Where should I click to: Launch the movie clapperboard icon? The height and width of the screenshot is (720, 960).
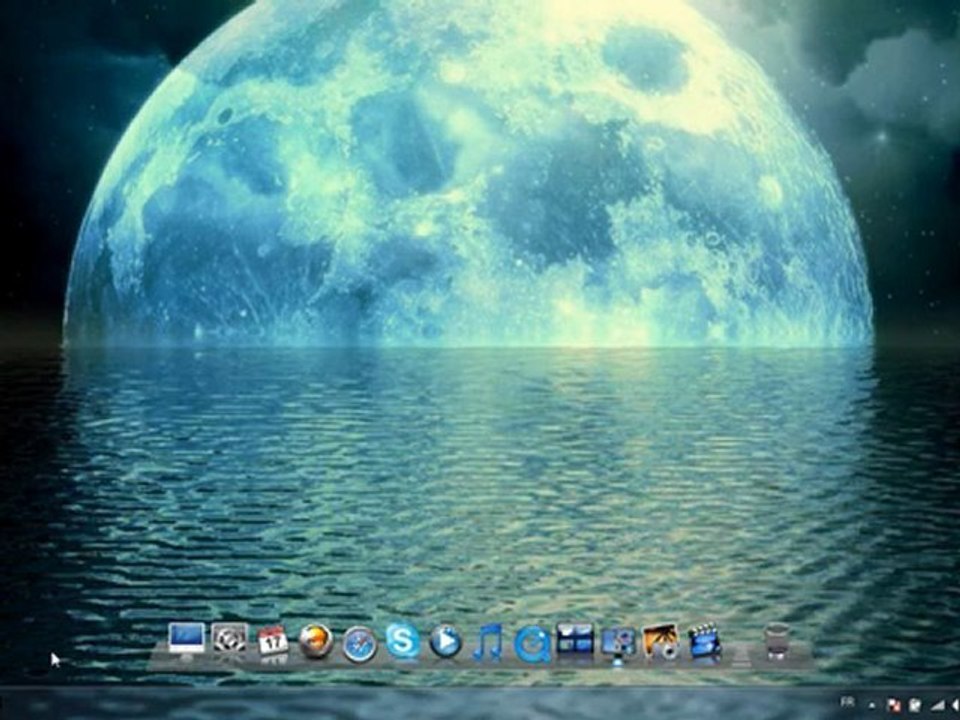coord(704,641)
